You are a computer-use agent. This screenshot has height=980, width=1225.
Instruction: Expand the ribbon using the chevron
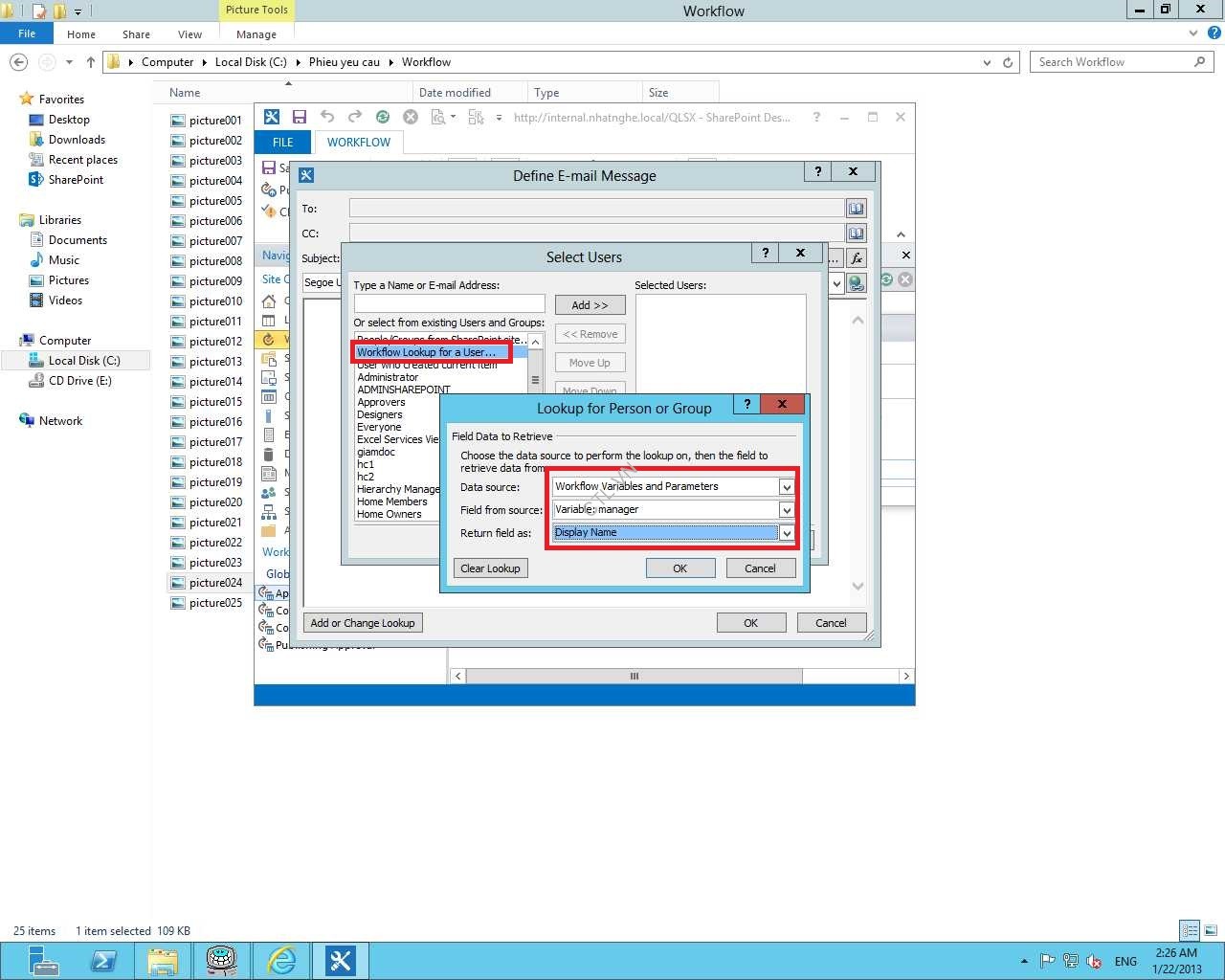[x=1193, y=33]
